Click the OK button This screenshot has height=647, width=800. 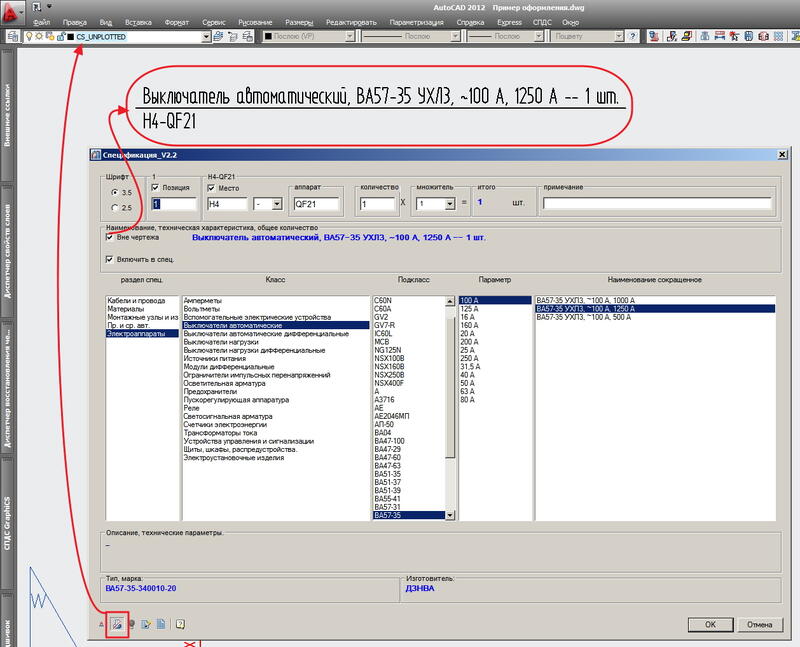[x=710, y=625]
